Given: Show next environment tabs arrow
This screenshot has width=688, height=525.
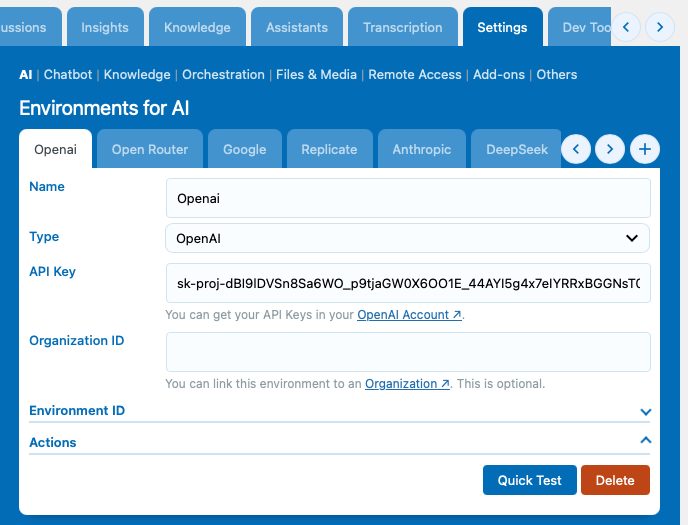Looking at the screenshot, I should point(610,149).
